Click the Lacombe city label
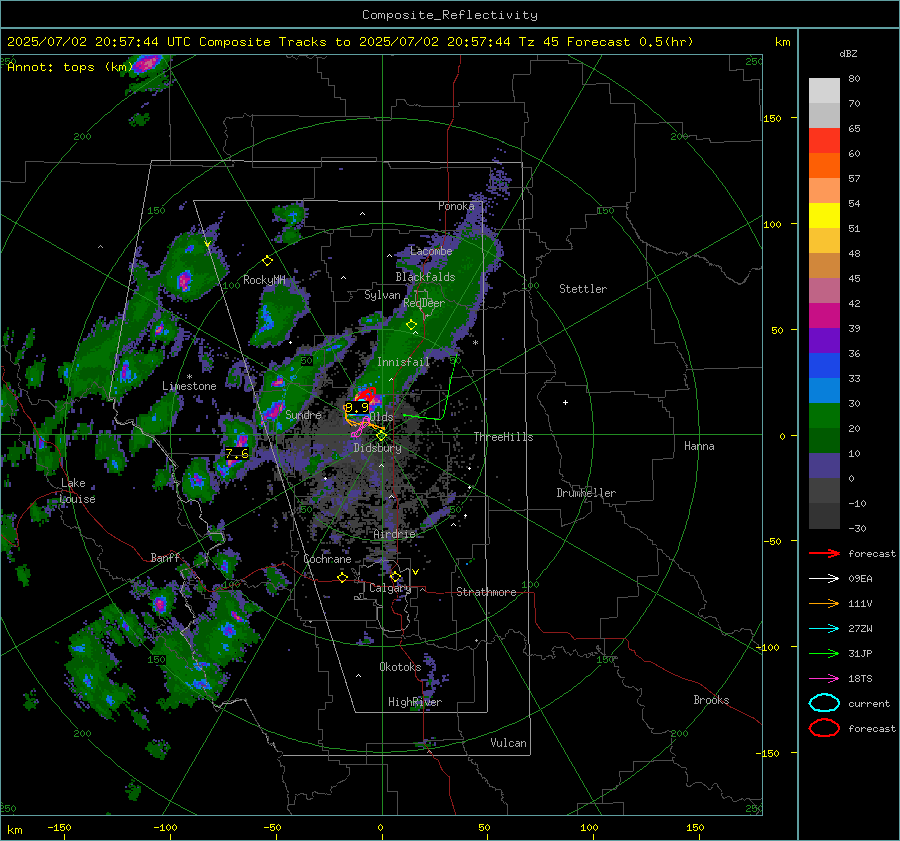The height and width of the screenshot is (841, 900). click(431, 251)
